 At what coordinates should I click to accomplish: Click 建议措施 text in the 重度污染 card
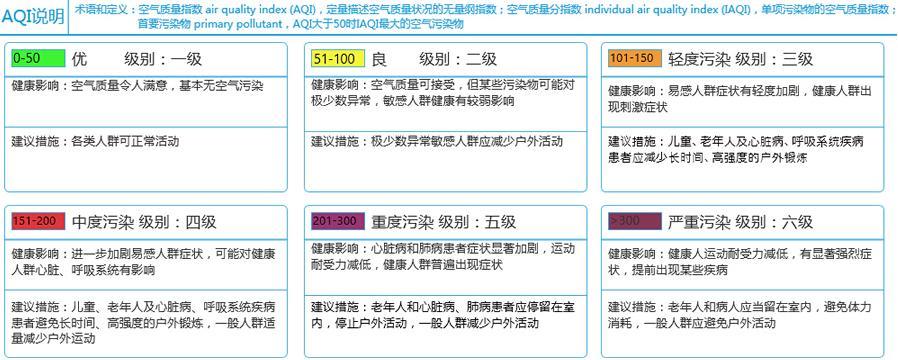point(443,315)
